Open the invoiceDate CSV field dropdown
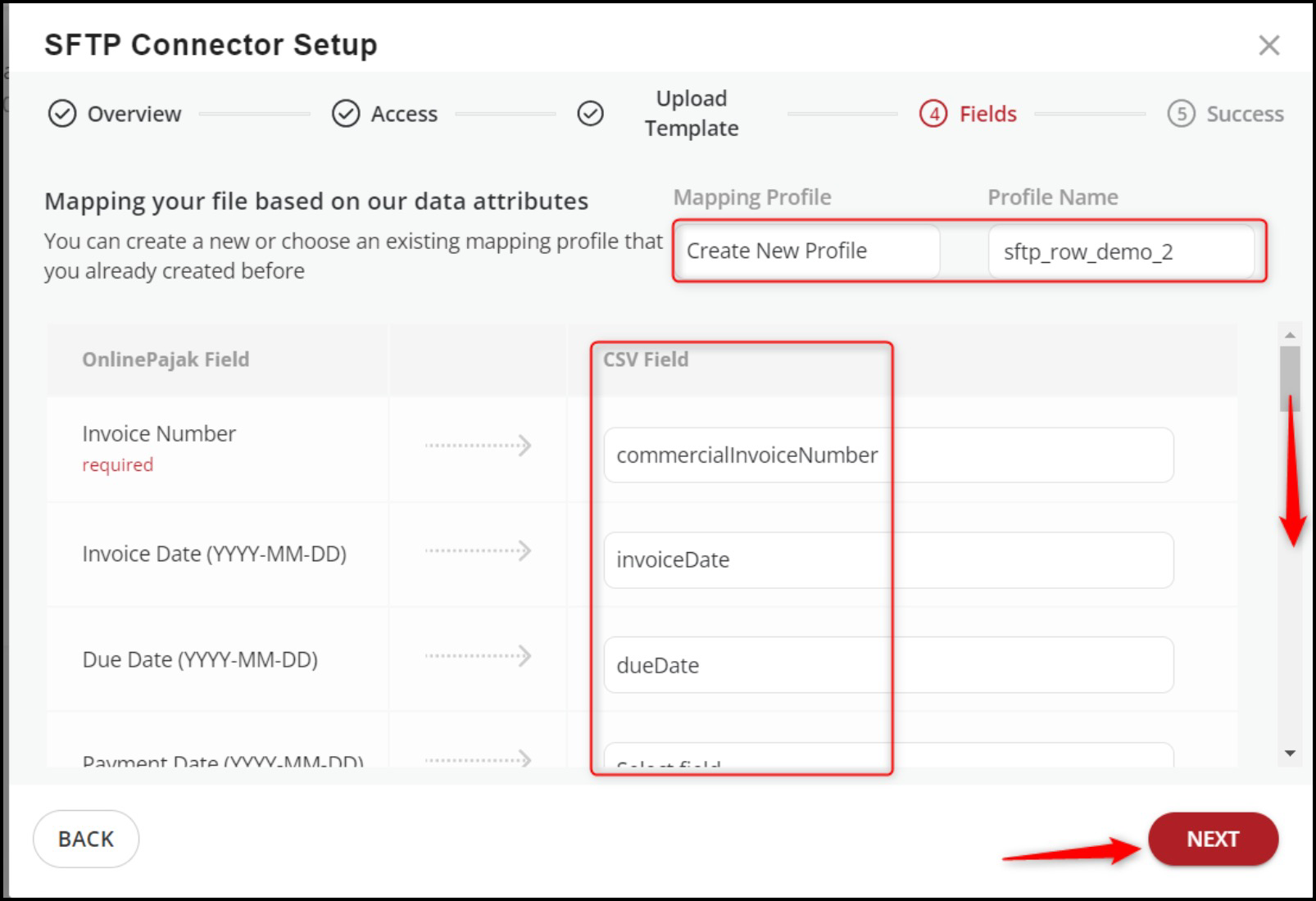 click(x=888, y=560)
